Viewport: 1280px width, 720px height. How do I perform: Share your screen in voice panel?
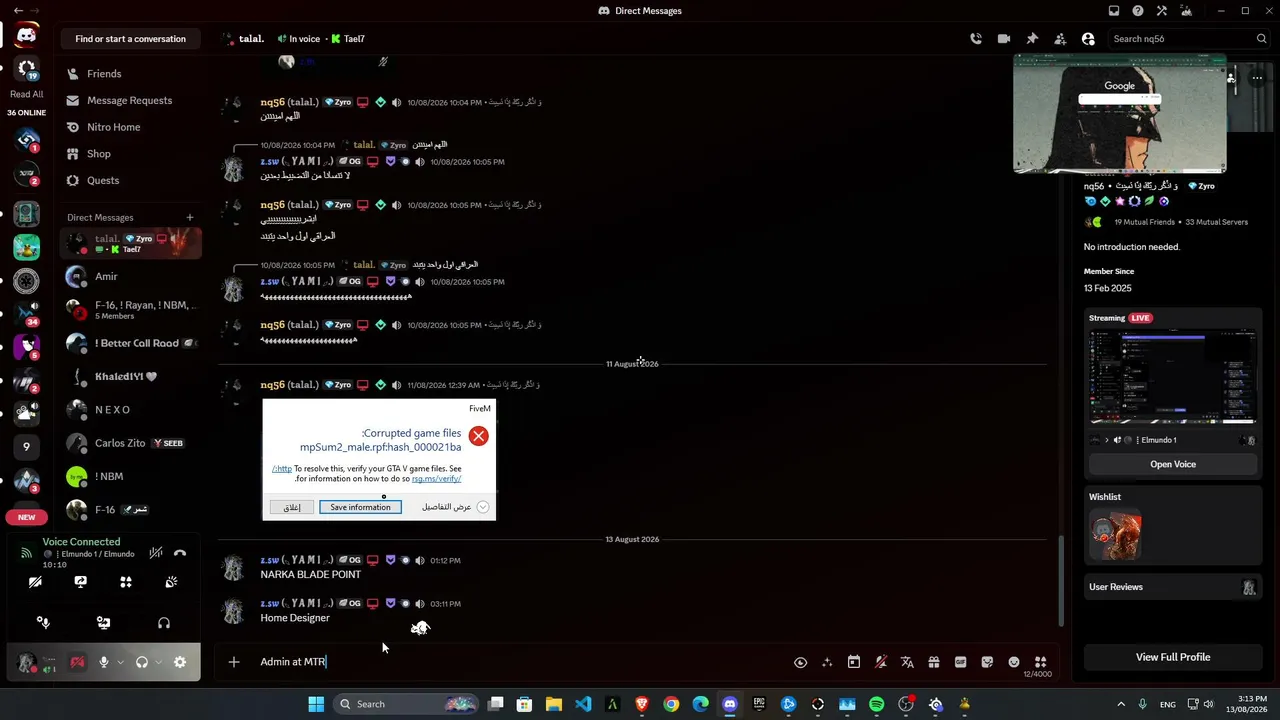pyautogui.click(x=81, y=582)
